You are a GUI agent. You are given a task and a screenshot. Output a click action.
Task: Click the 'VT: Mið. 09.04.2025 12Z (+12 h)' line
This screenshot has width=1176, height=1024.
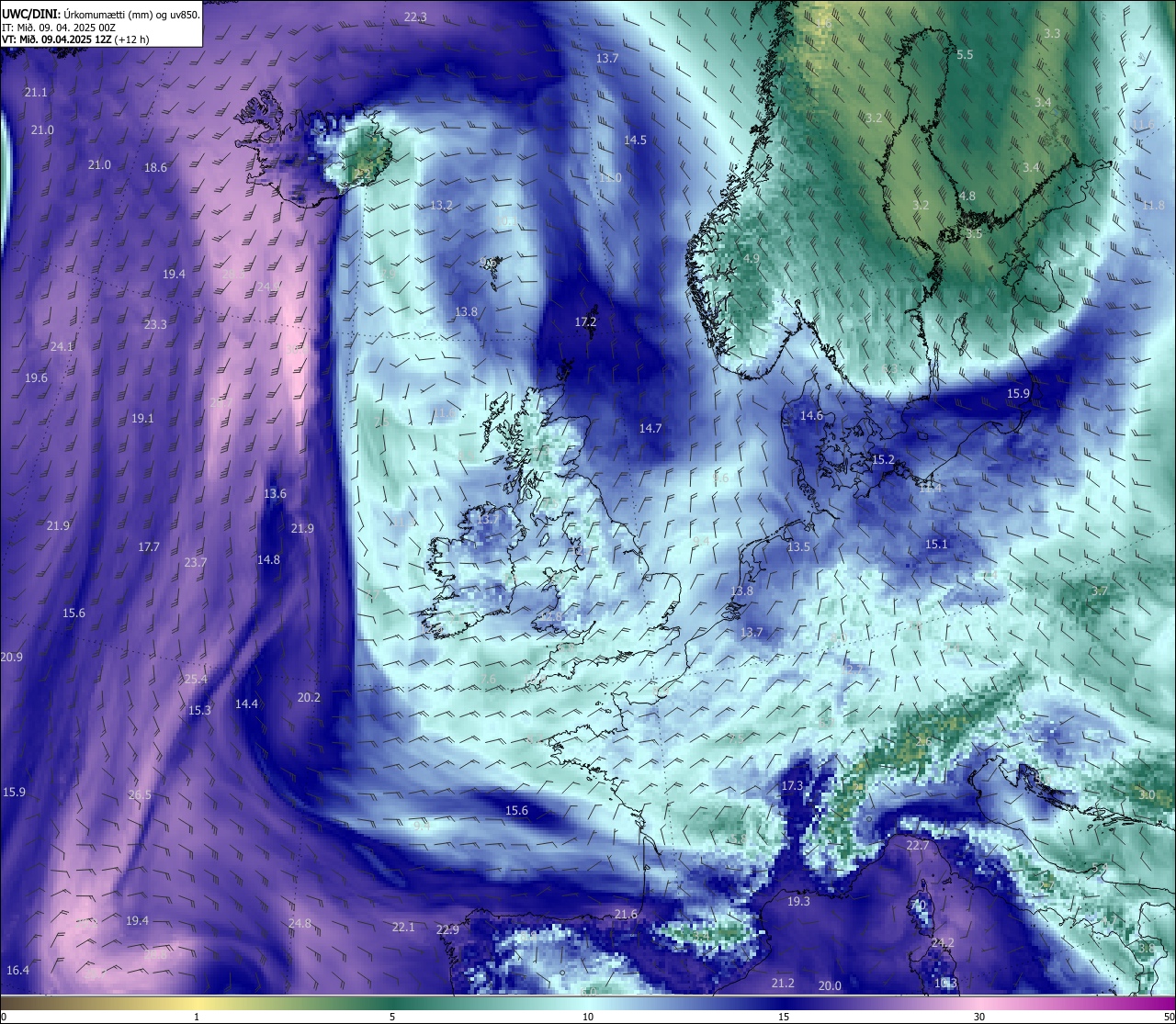(75, 39)
